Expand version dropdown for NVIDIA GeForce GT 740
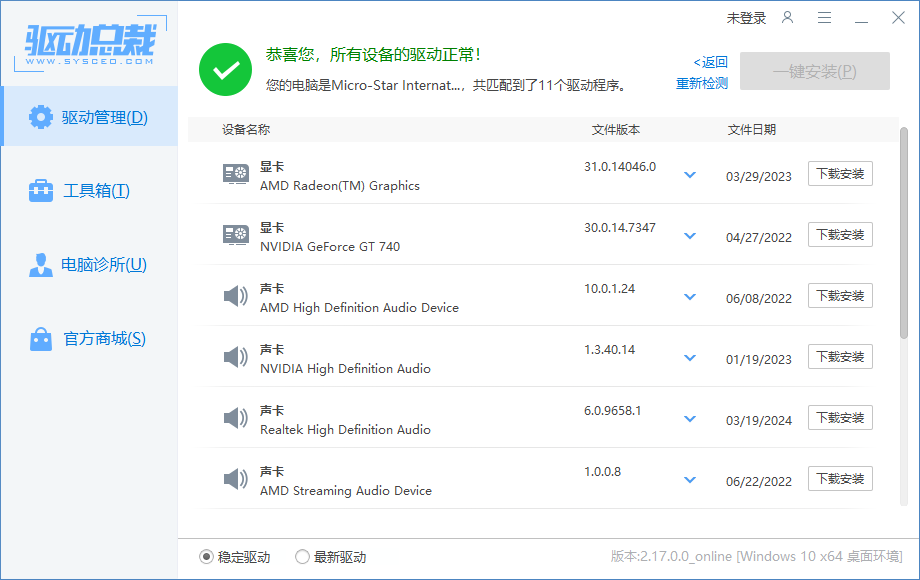The width and height of the screenshot is (920, 580). pos(690,236)
